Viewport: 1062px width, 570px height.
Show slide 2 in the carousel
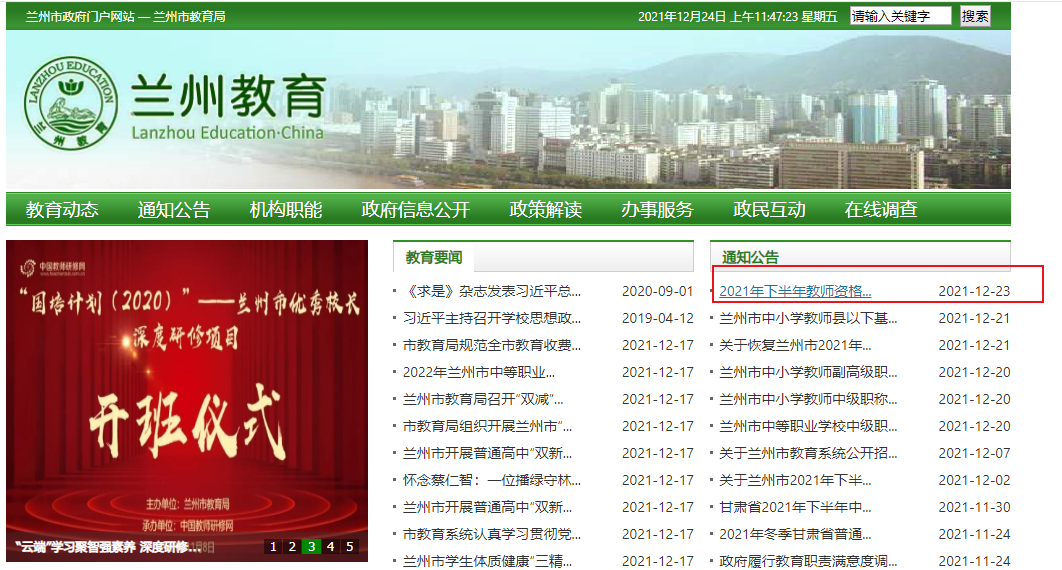tap(292, 546)
